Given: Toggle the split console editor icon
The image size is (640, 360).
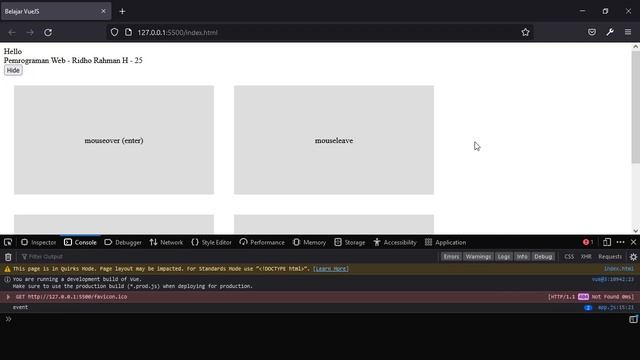Looking at the screenshot, I should [633, 319].
